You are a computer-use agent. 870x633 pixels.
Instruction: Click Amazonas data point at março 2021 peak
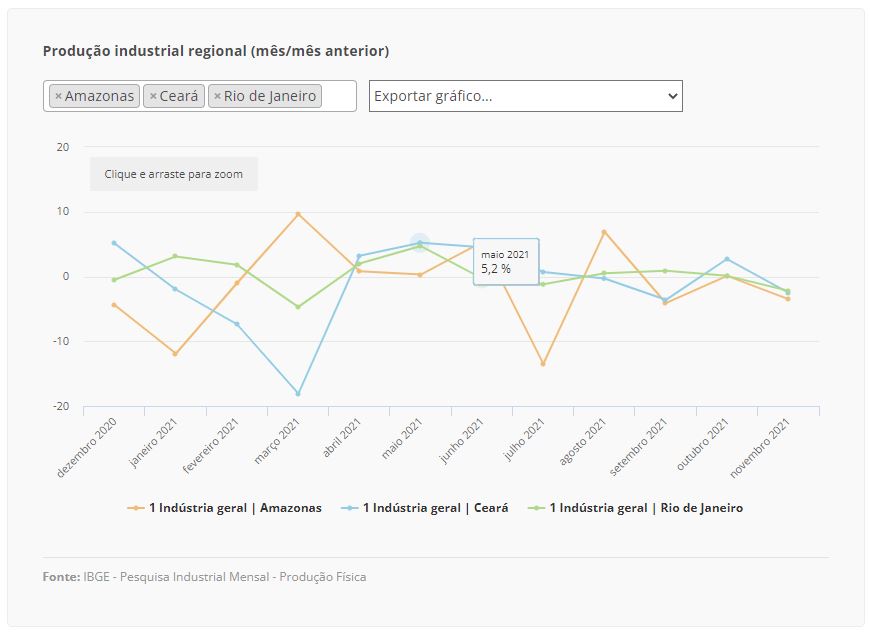click(x=298, y=214)
